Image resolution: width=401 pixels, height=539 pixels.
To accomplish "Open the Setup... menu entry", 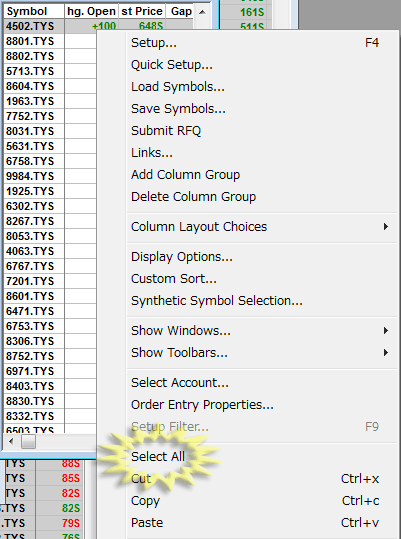I will point(154,43).
